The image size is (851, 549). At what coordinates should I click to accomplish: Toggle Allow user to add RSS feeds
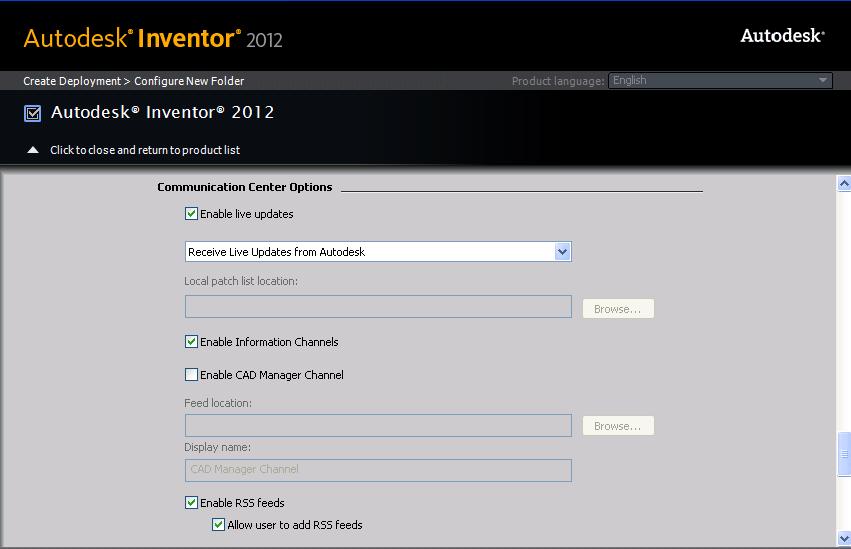[218, 525]
